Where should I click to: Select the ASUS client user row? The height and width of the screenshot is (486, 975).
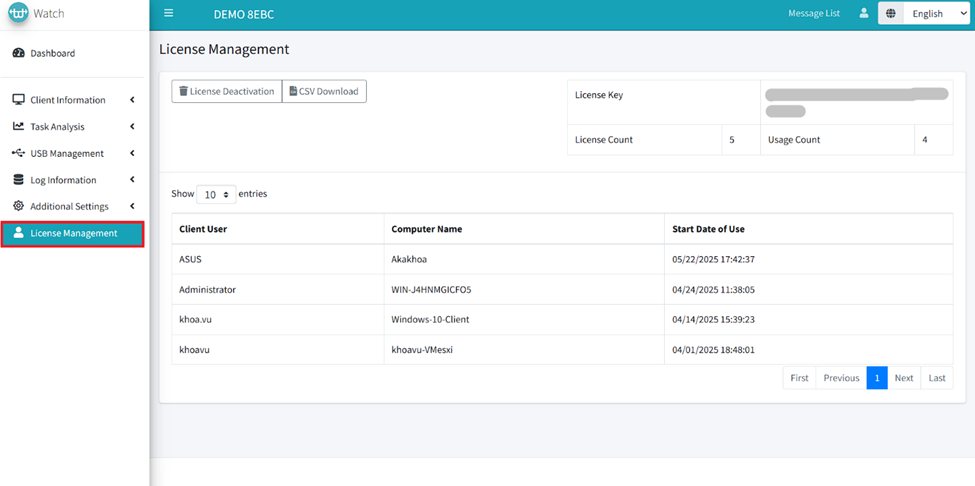190,258
